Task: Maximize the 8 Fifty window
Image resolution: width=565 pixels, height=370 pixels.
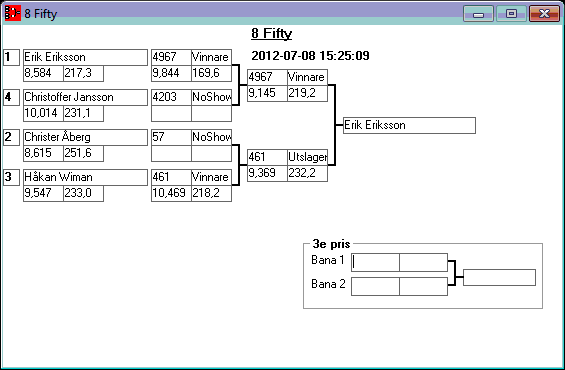Action: (x=511, y=14)
